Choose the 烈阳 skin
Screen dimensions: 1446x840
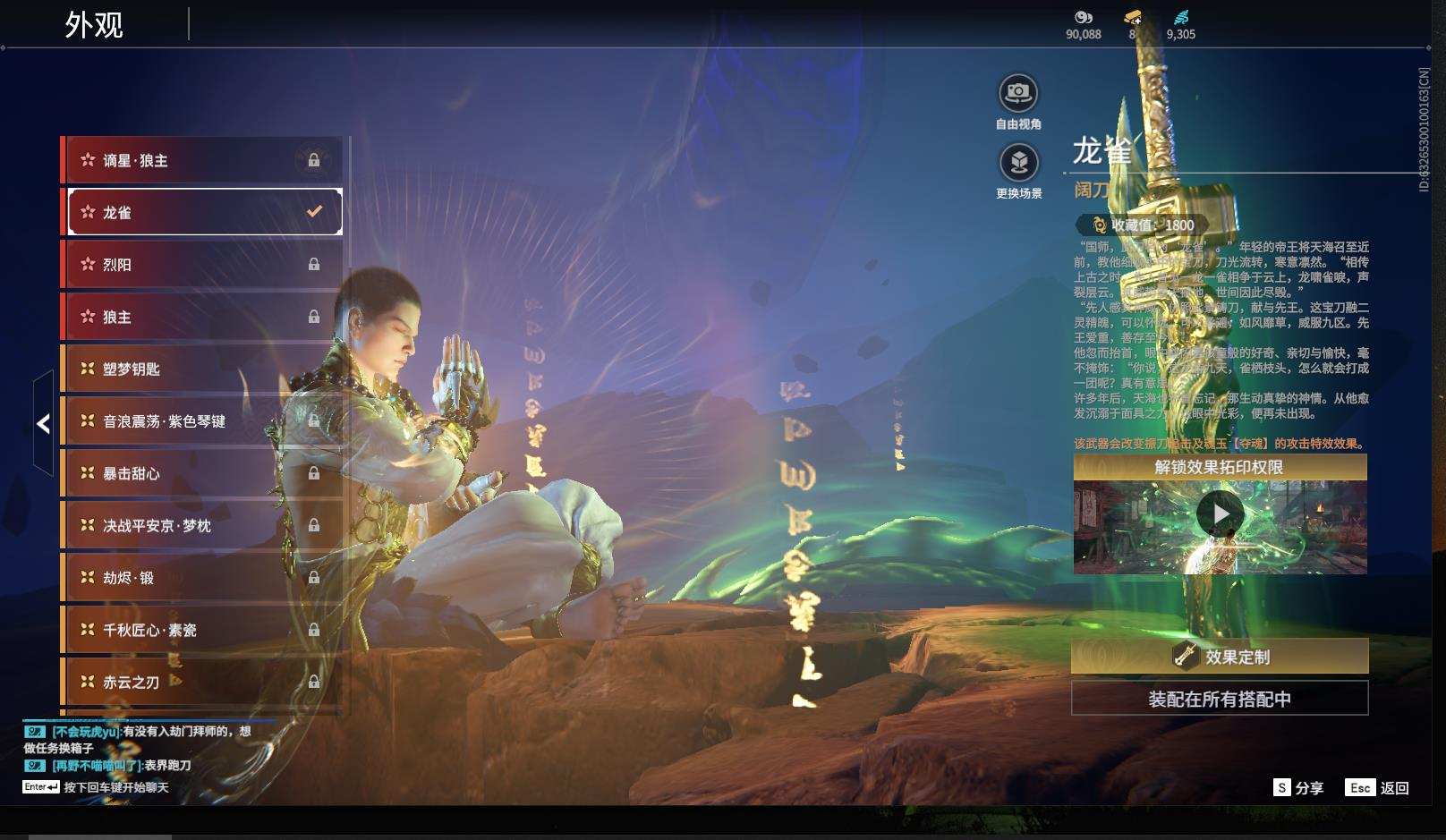pos(202,265)
